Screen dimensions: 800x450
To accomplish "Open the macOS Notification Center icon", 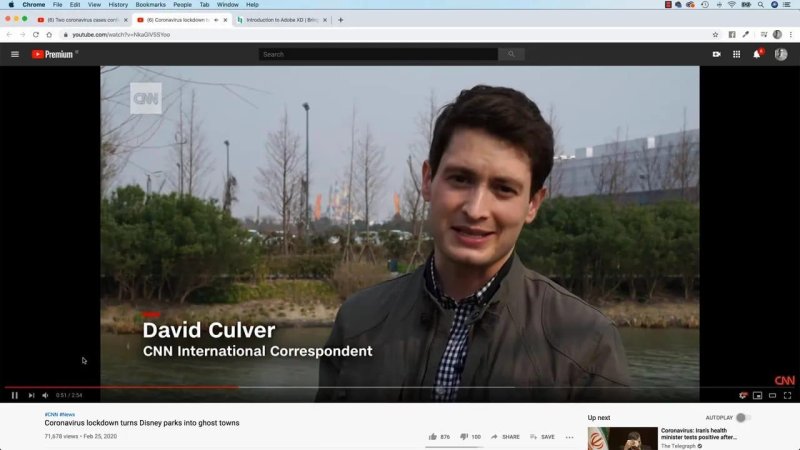I will tap(787, 5).
